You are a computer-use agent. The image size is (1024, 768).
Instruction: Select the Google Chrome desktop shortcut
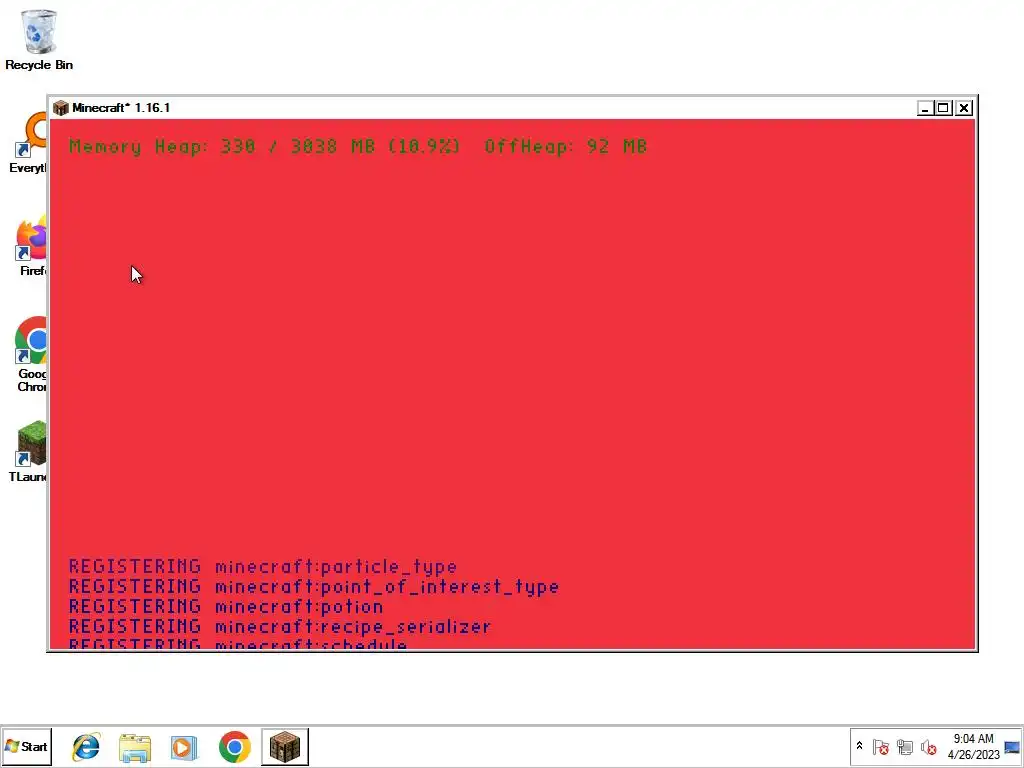coord(31,354)
